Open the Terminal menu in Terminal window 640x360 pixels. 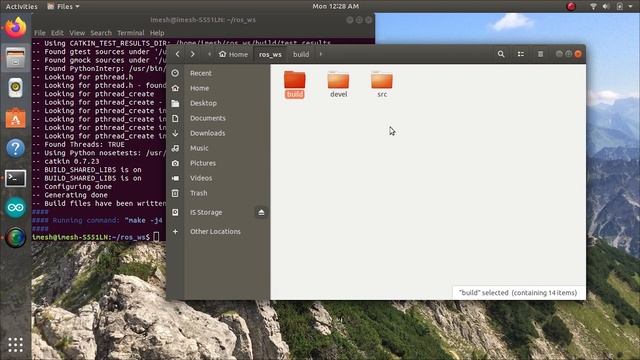click(x=131, y=33)
